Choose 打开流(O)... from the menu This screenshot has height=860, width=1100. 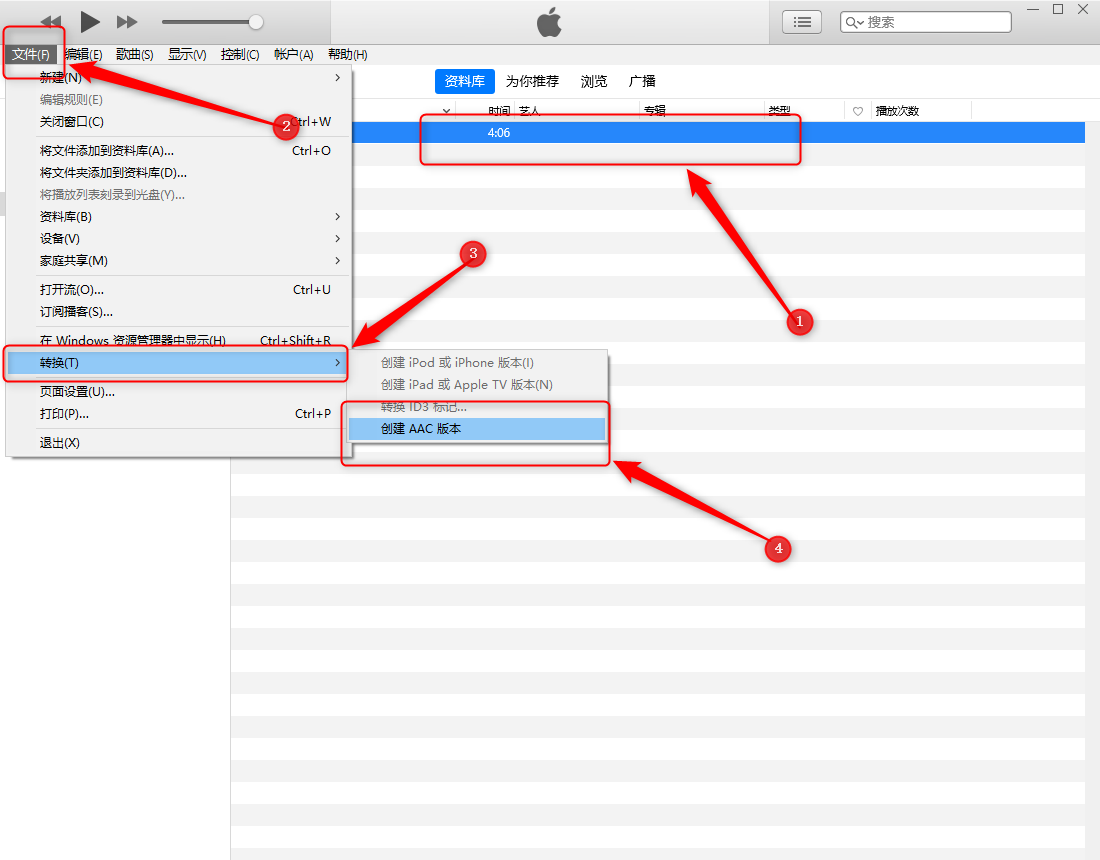[178, 290]
